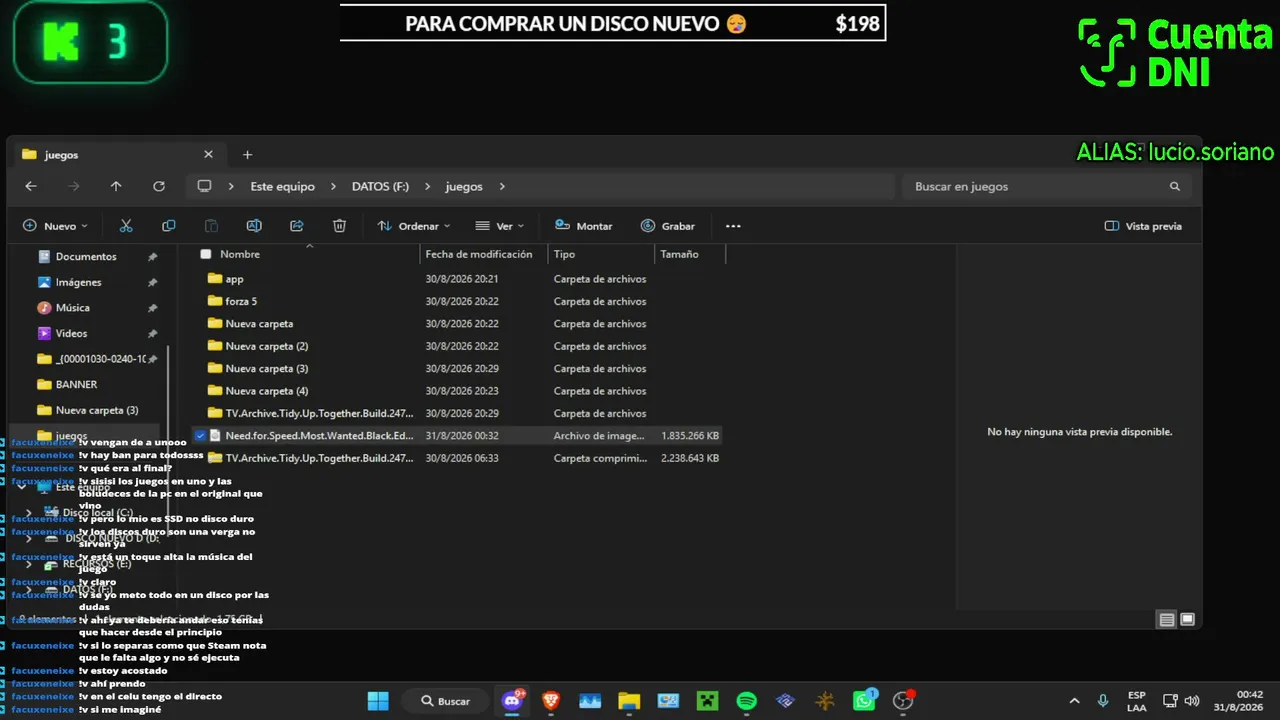Unpin Música using its pin icon
The width and height of the screenshot is (1280, 720).
(152, 308)
